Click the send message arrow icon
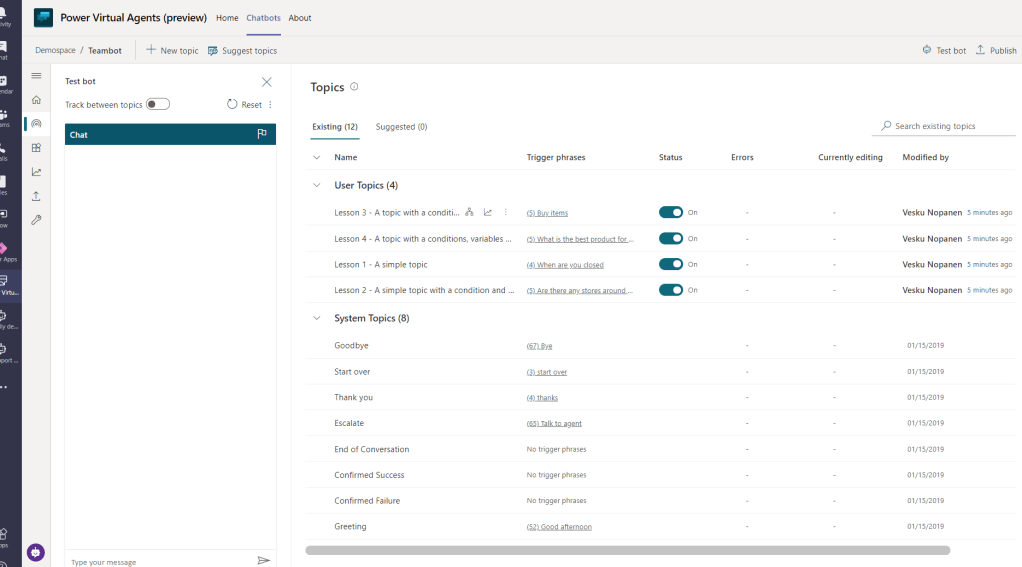 click(264, 561)
